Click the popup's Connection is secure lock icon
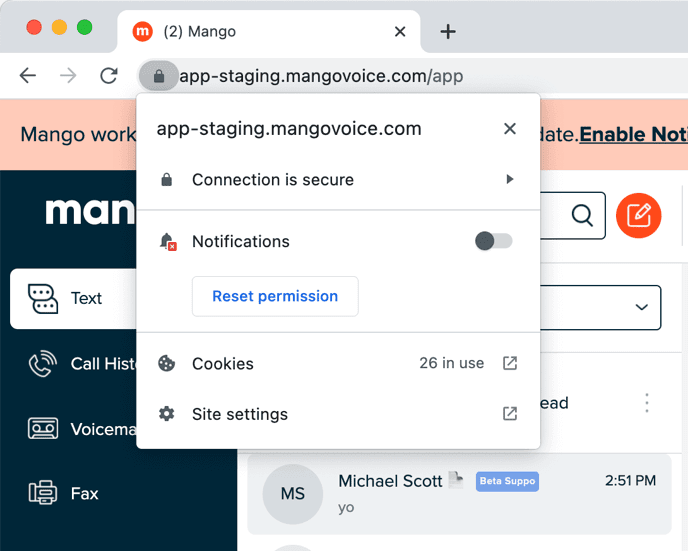 tap(166, 179)
